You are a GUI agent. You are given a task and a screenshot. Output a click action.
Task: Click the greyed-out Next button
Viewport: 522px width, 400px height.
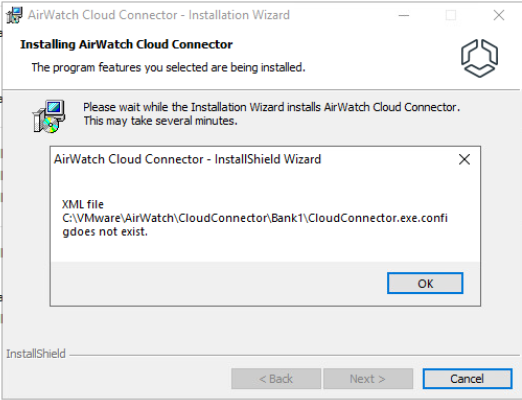tap(368, 379)
